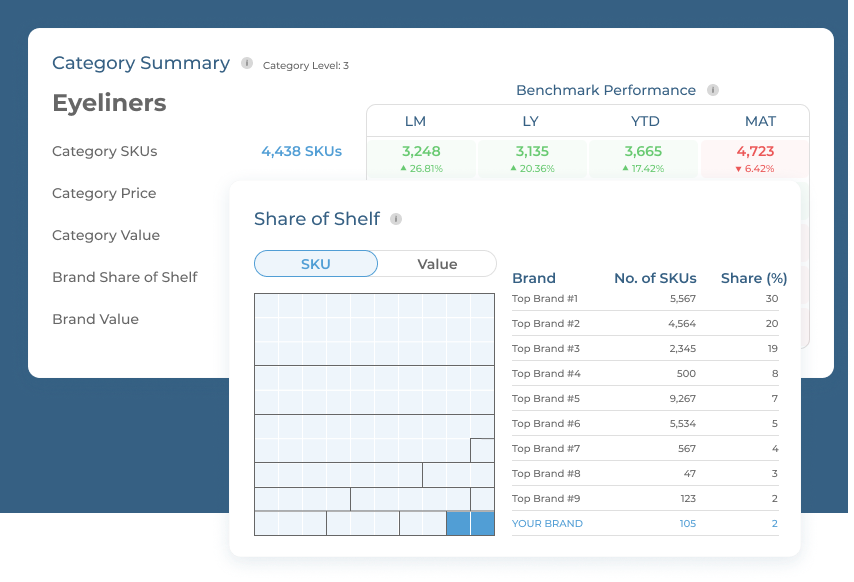Sort by the Brand column header
Image resolution: width=854 pixels, height=582 pixels.
(x=533, y=278)
